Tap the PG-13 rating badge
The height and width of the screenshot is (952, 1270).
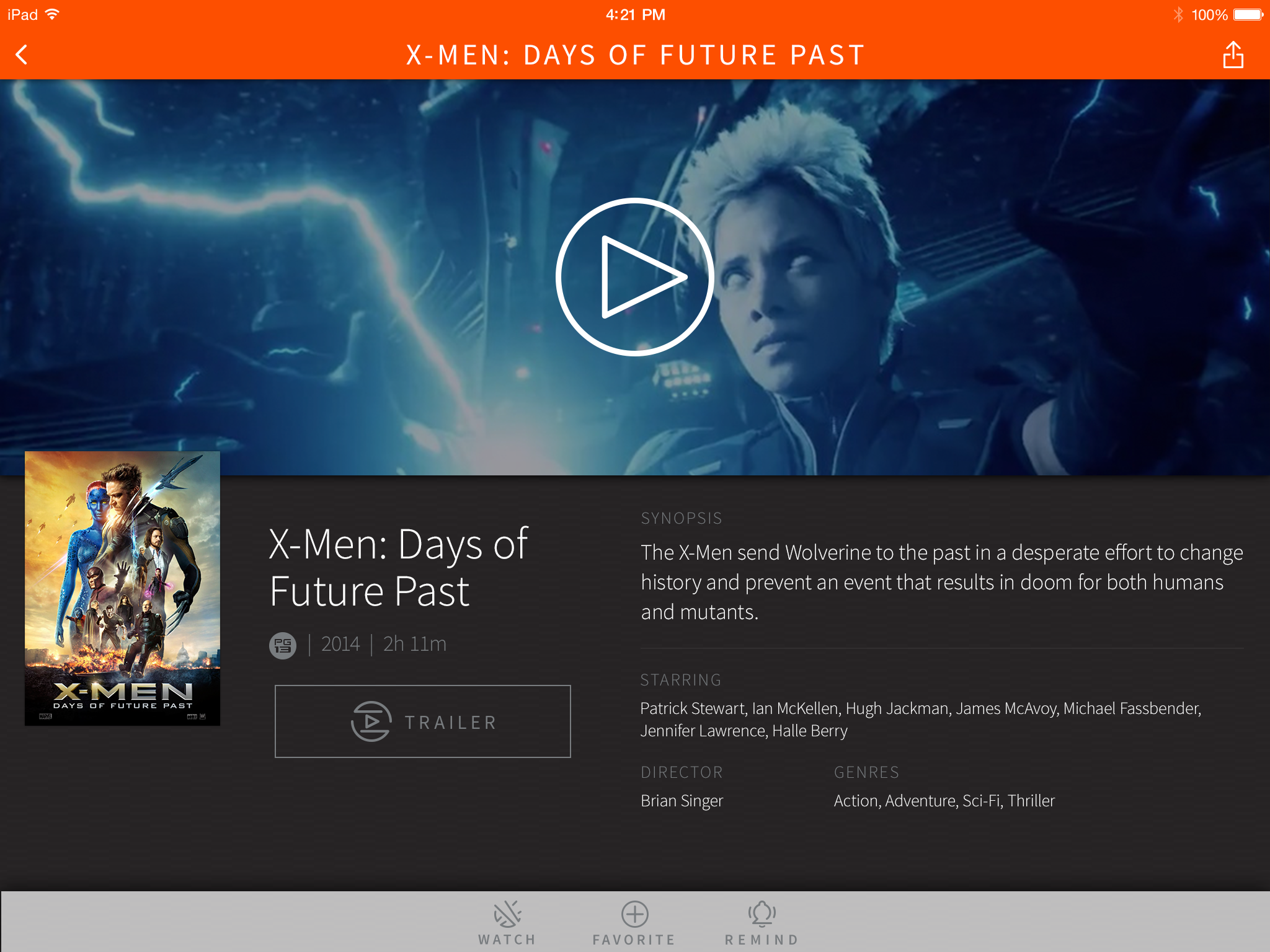pyautogui.click(x=283, y=645)
